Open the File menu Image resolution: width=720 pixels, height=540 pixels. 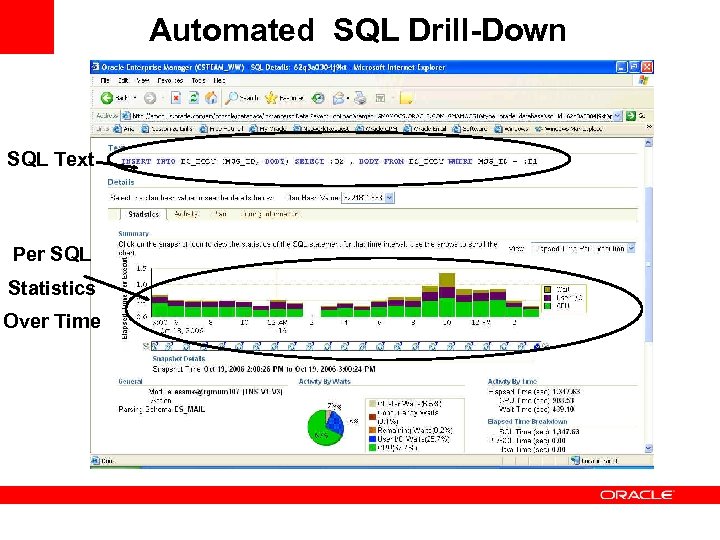coord(105,80)
